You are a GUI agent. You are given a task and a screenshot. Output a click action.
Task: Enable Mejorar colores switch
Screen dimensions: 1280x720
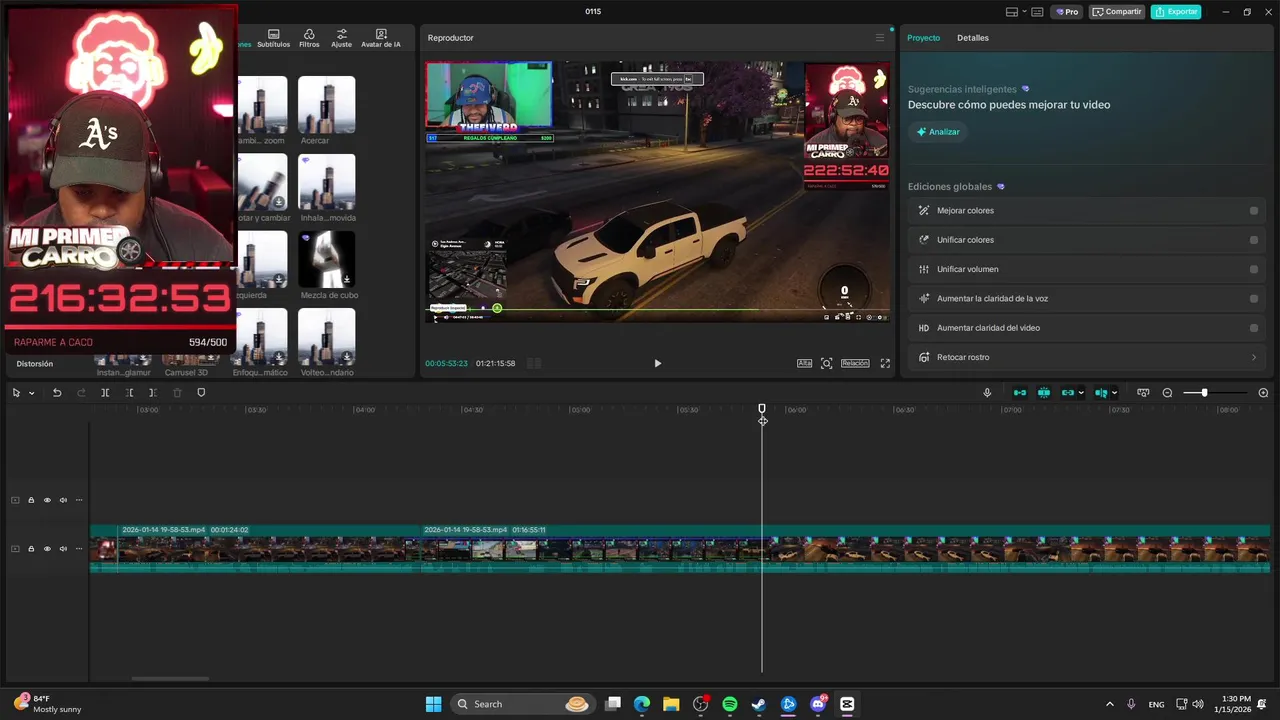coord(1254,211)
